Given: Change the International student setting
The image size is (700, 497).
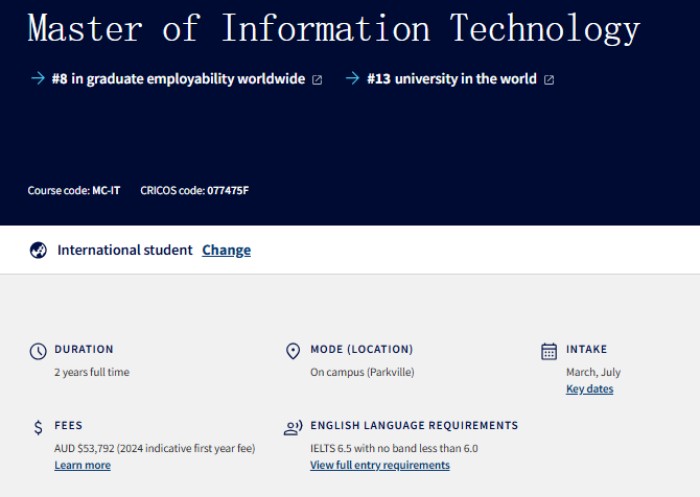Looking at the screenshot, I should click(226, 250).
